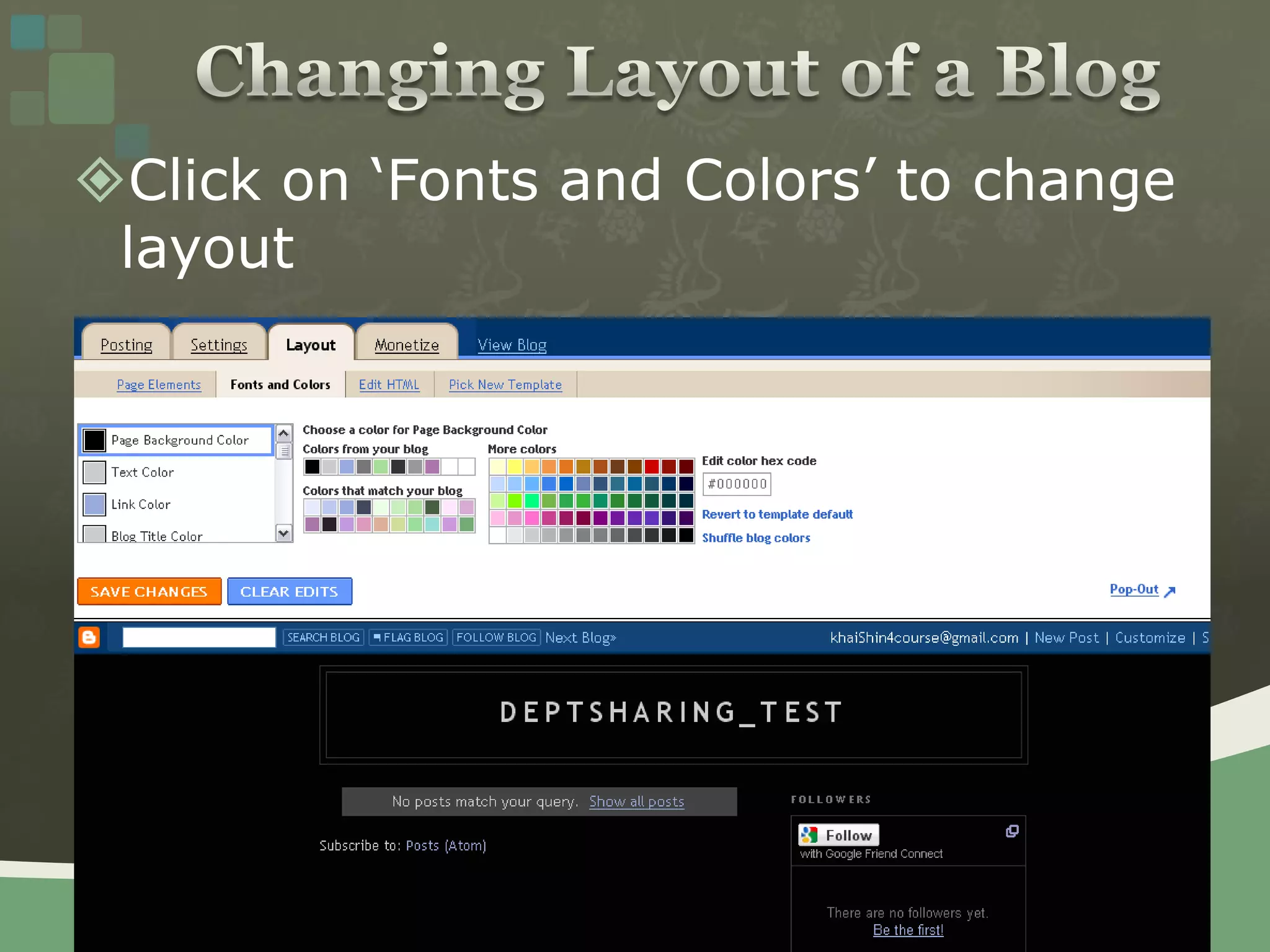Switch to Page Elements sub-tab
1270x952 pixels.
(x=159, y=384)
